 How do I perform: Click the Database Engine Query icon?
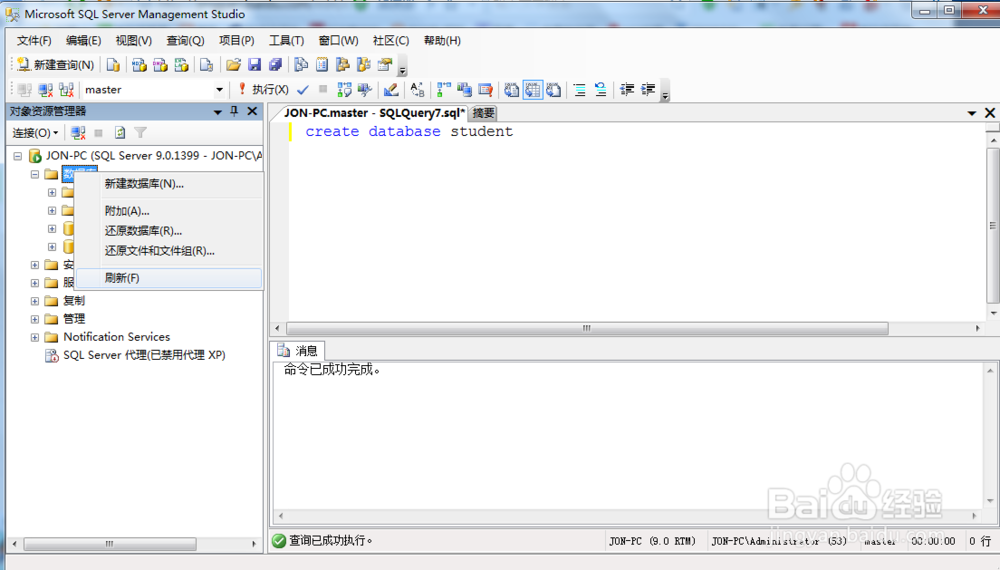[113, 64]
